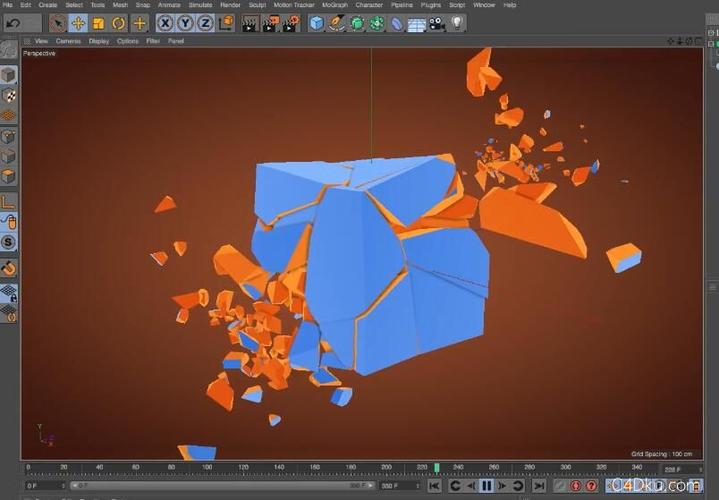
Task: Switch to Polygons mode
Action: (9, 177)
